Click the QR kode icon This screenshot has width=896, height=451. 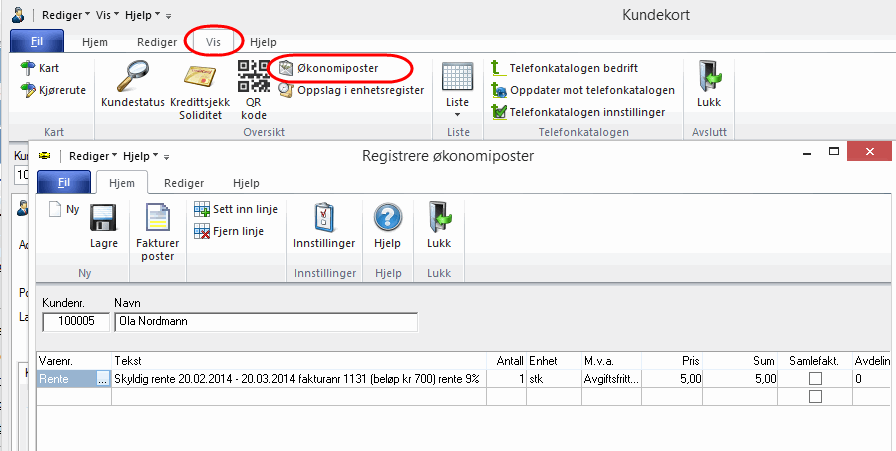[252, 78]
